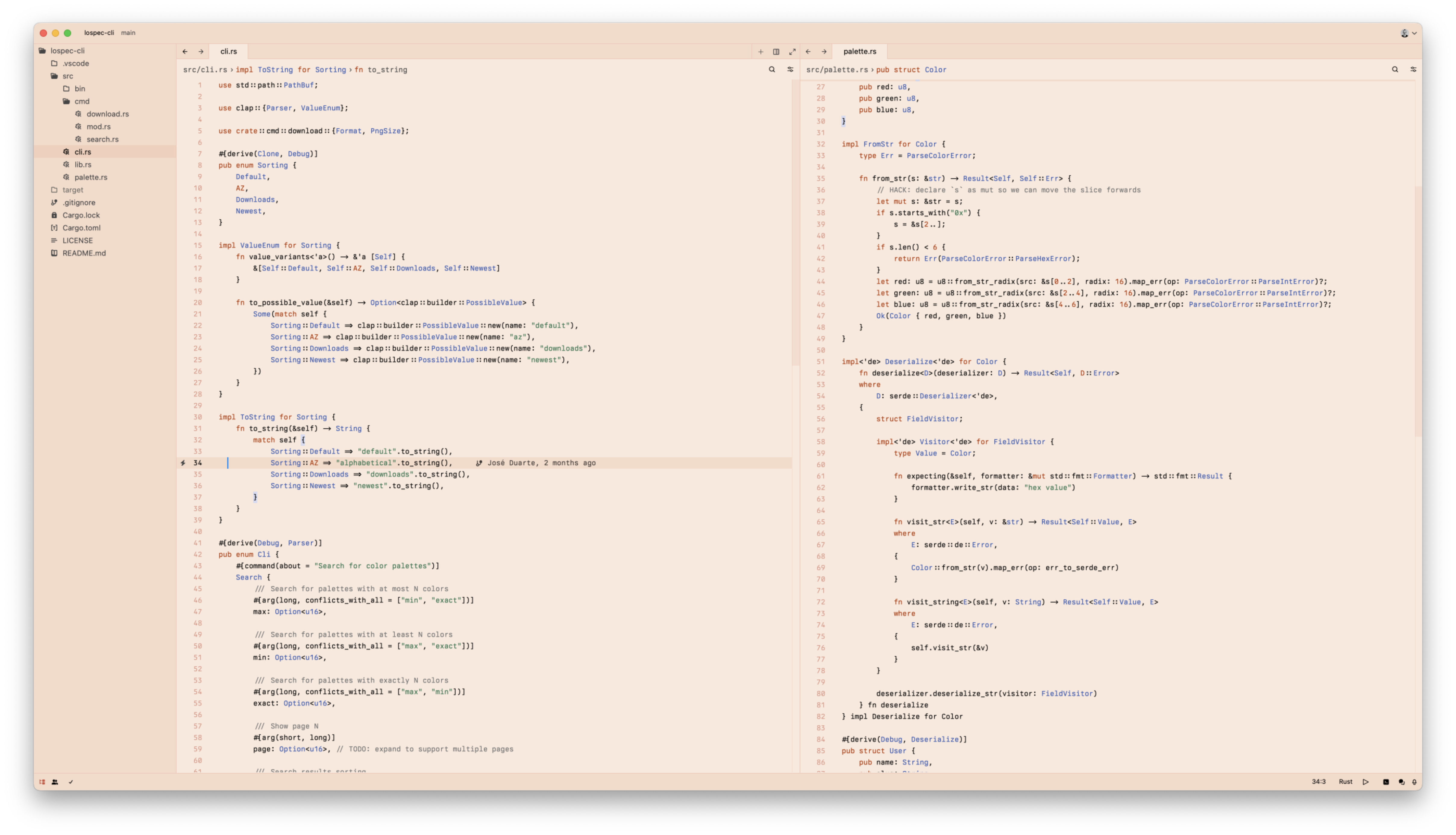Screen dimensions: 1456x835
Task: Click split pane icon in cli.rs tab bar
Action: pos(776,52)
